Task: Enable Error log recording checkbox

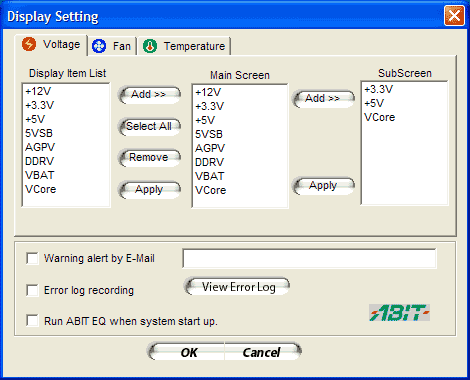Action: 32,290
